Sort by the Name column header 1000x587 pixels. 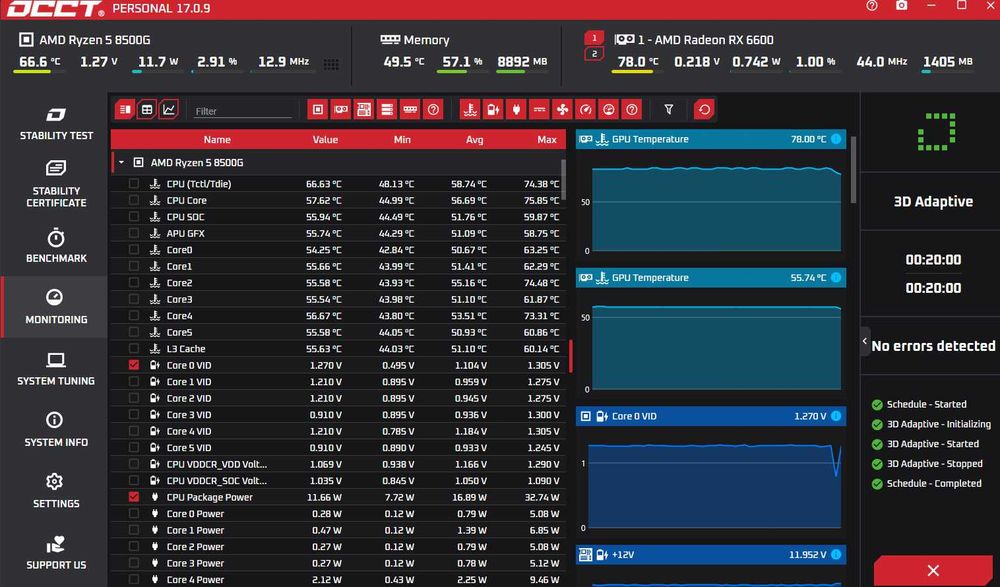[x=217, y=139]
